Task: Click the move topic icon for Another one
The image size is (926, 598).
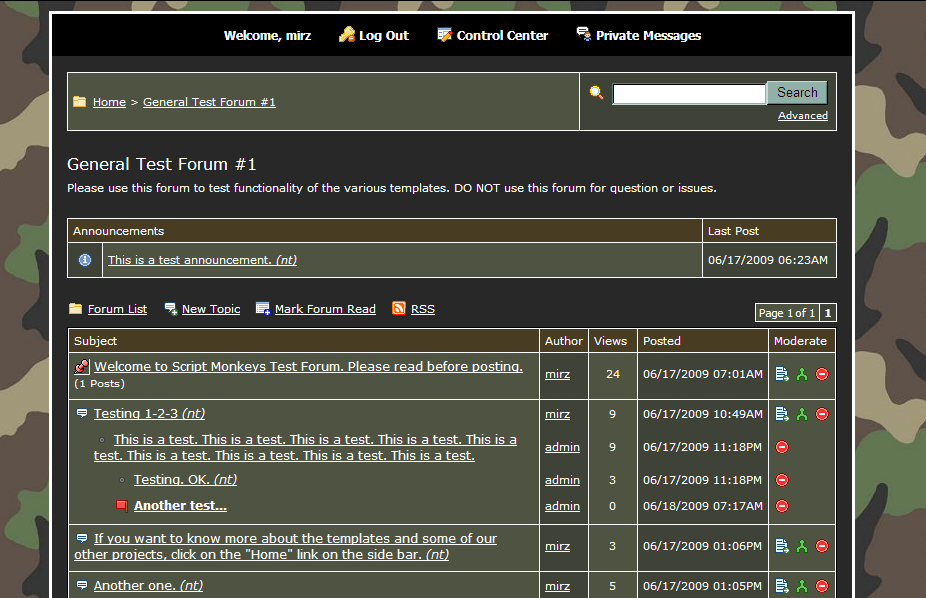Action: (782, 586)
